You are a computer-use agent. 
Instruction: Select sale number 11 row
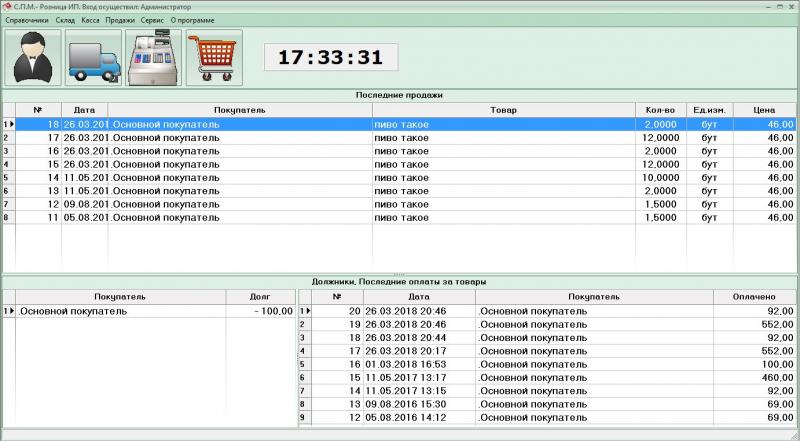point(399,217)
